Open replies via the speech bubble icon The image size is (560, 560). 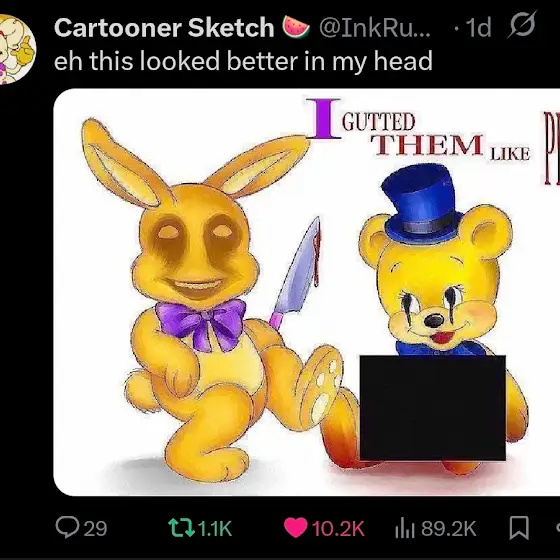point(67,528)
